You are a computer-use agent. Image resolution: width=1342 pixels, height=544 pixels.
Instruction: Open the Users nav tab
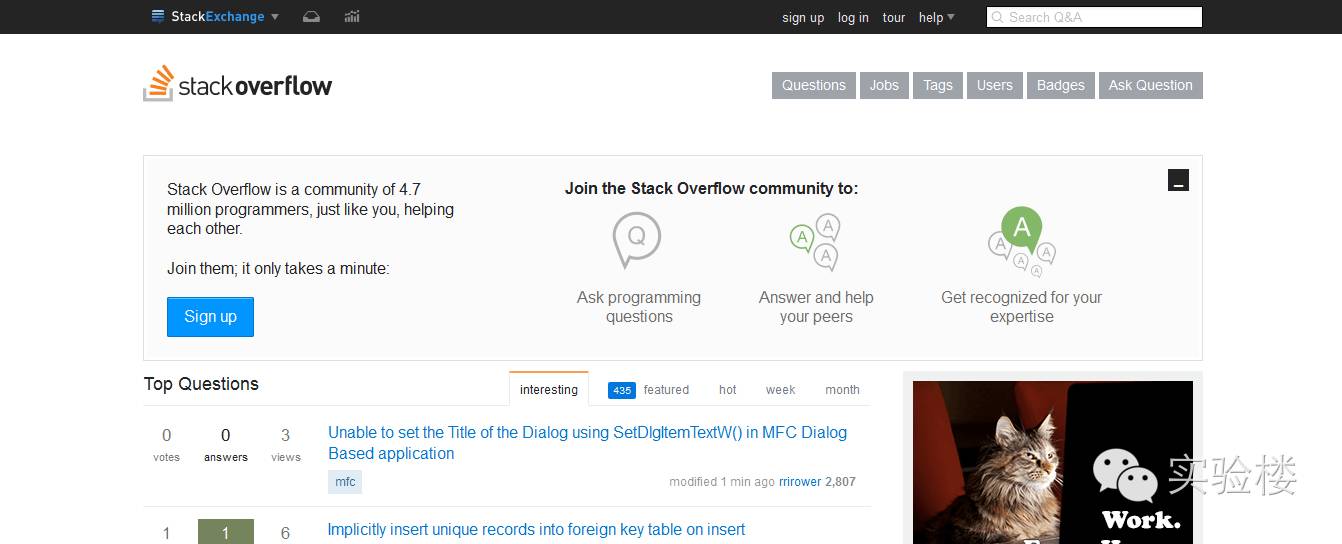(995, 85)
